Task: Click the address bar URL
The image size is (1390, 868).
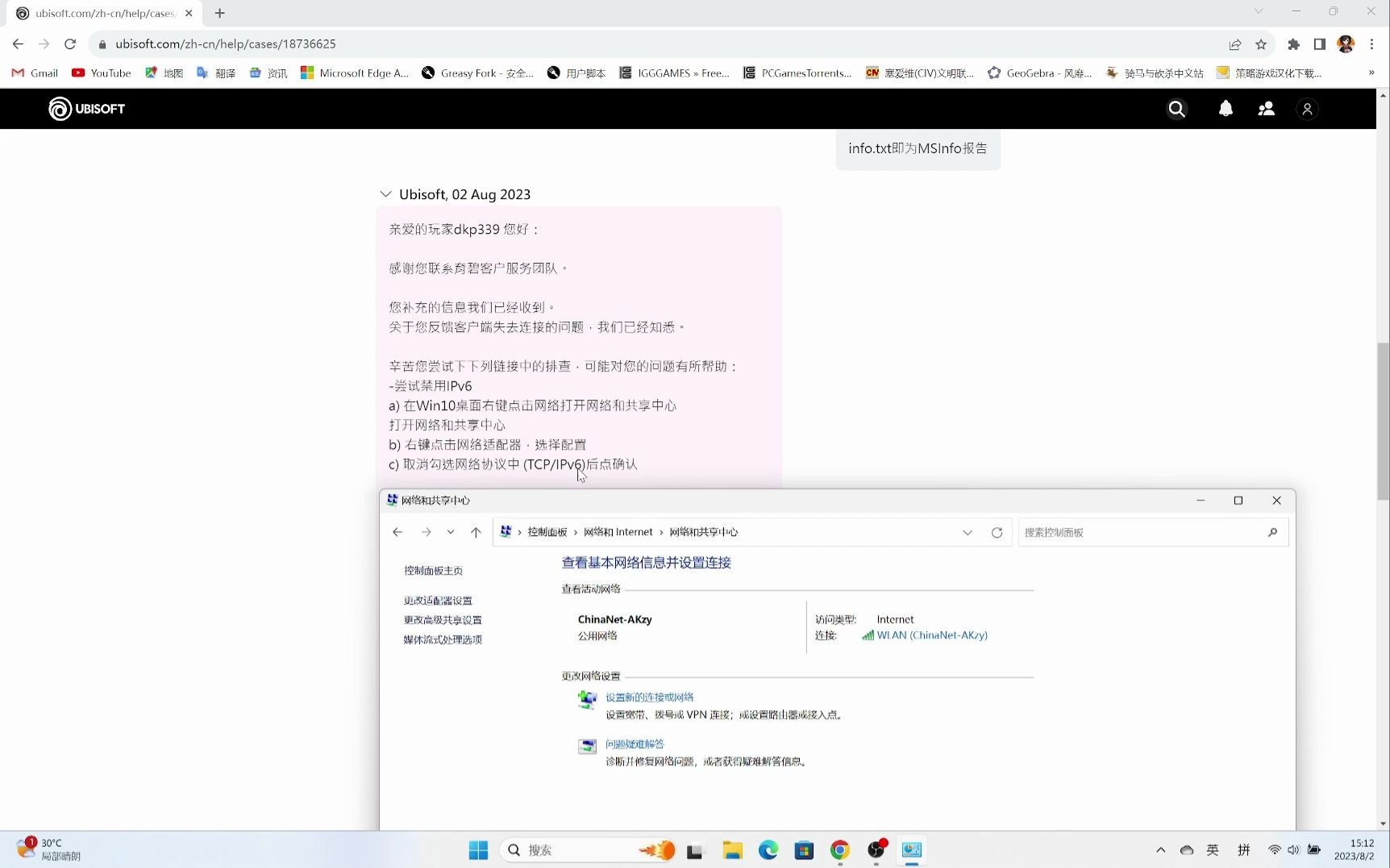Action: click(226, 44)
